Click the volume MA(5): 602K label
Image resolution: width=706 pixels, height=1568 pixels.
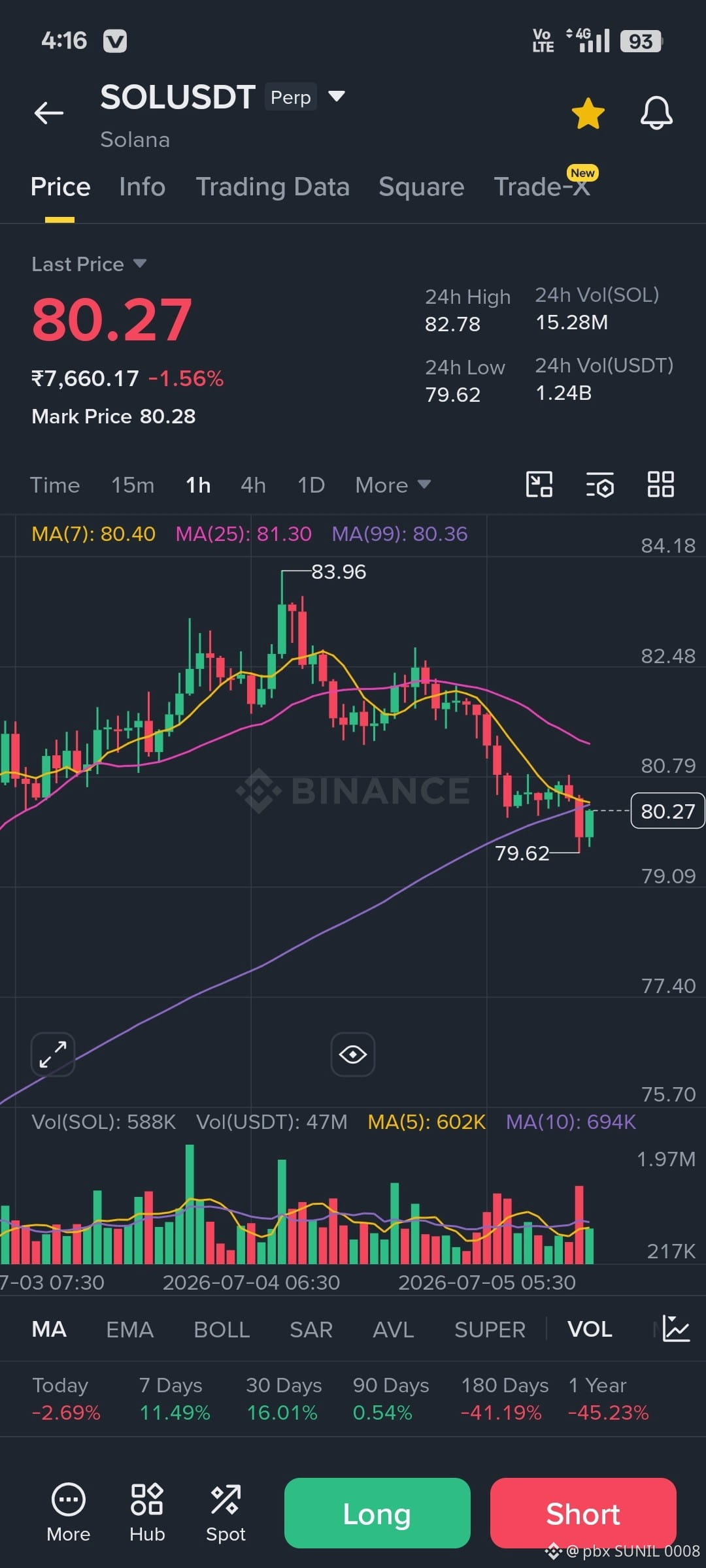426,1122
